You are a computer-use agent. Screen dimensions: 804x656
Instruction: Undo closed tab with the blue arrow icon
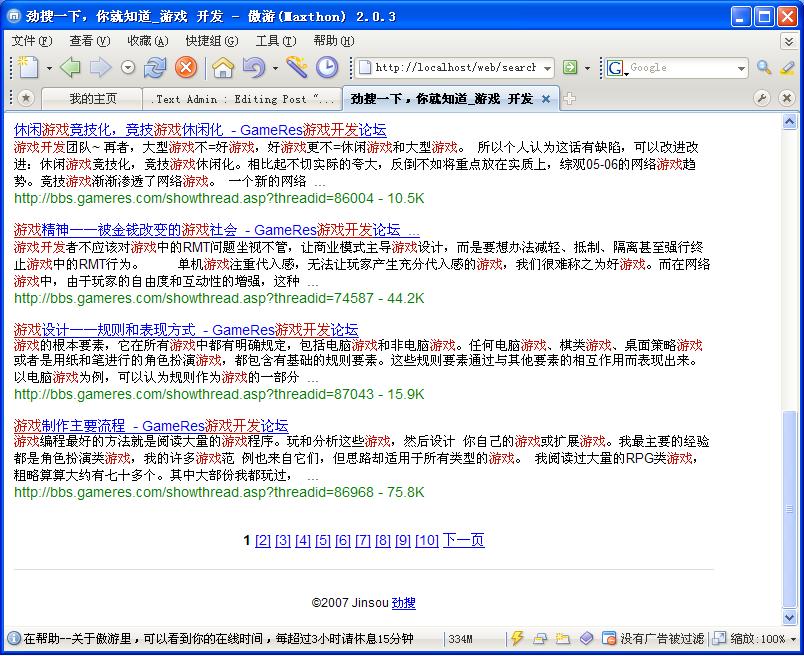[x=254, y=67]
